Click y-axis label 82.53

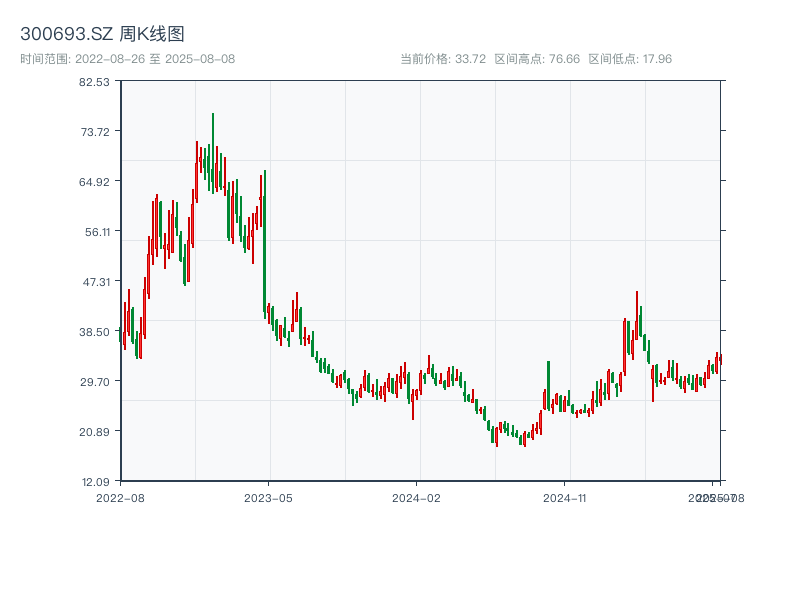pos(94,82)
